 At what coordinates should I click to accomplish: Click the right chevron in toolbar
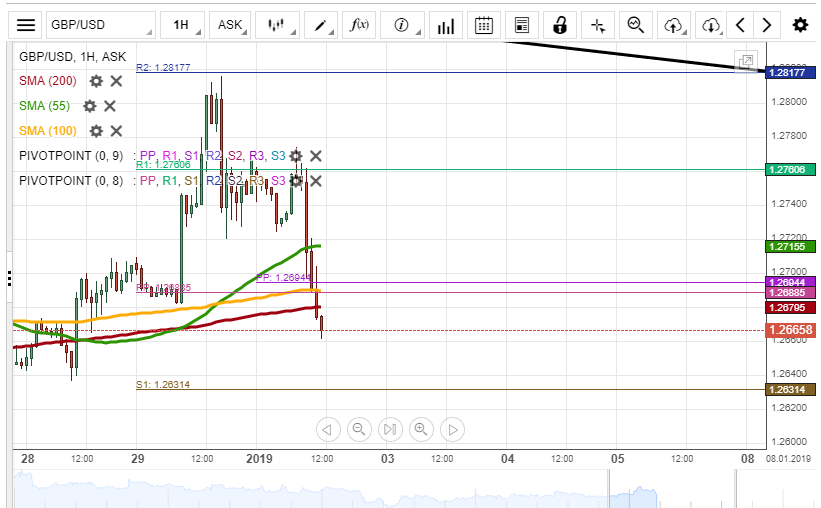(x=767, y=25)
